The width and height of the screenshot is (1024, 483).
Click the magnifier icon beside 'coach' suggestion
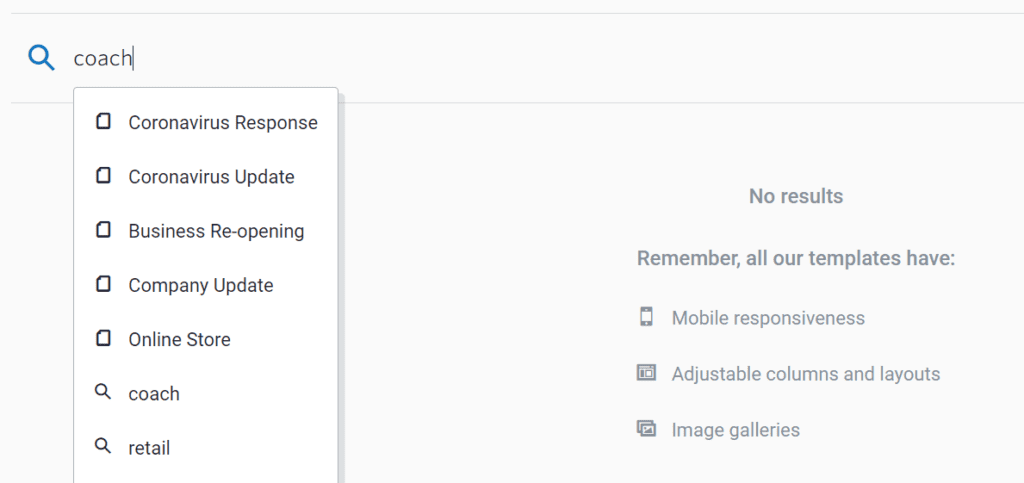click(103, 392)
